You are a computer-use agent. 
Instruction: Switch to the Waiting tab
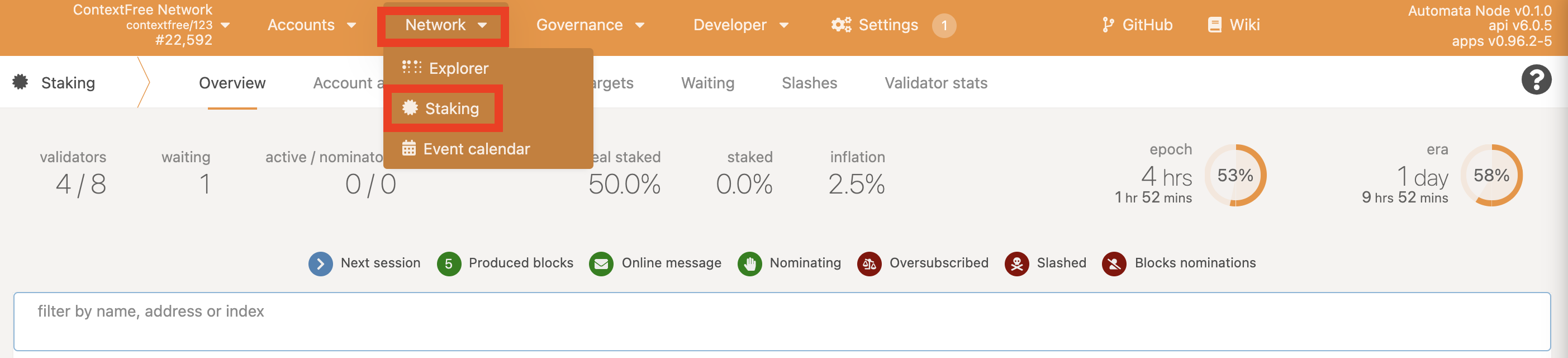(x=707, y=83)
